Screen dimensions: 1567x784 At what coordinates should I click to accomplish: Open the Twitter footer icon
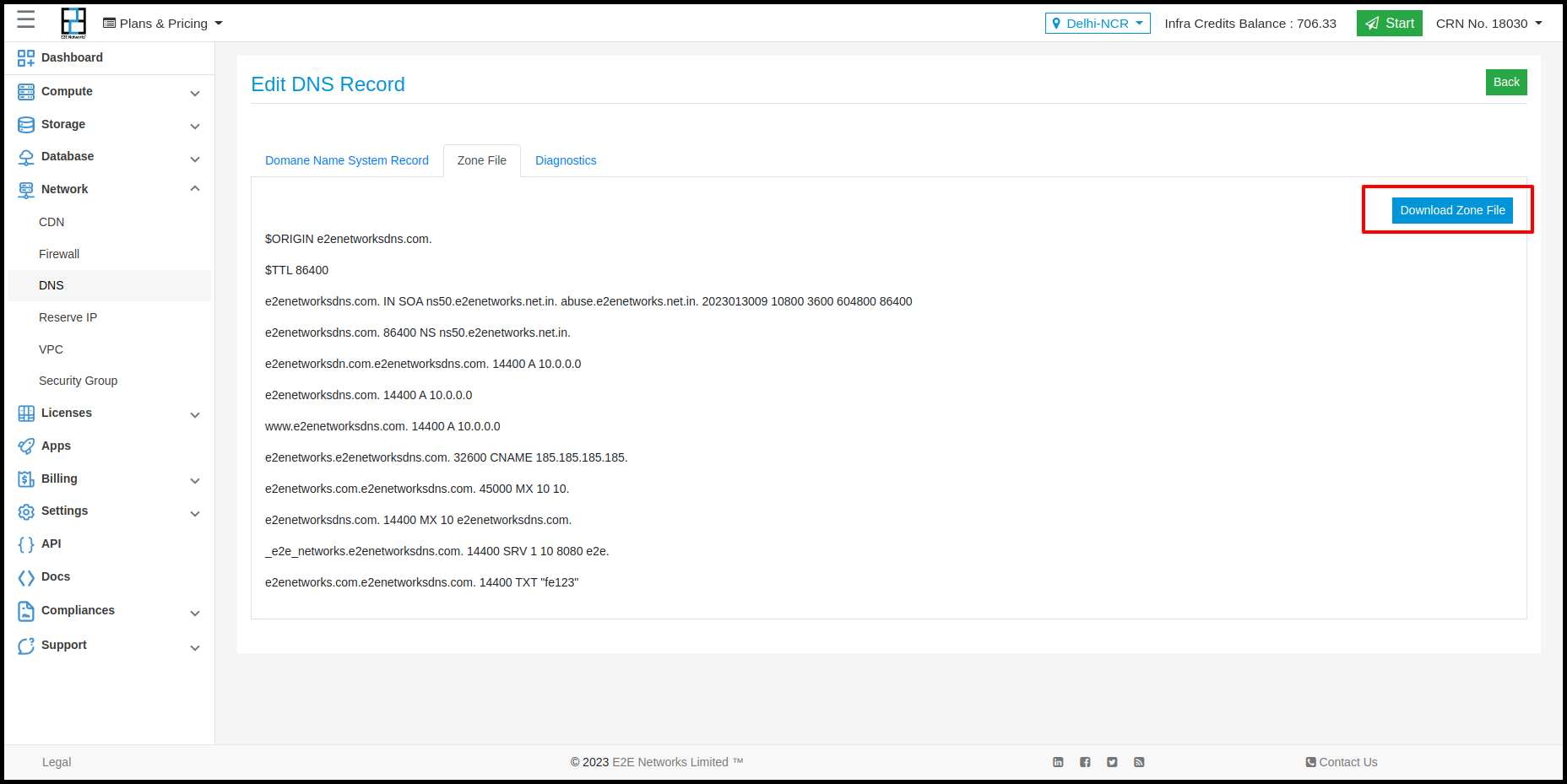coord(1112,762)
